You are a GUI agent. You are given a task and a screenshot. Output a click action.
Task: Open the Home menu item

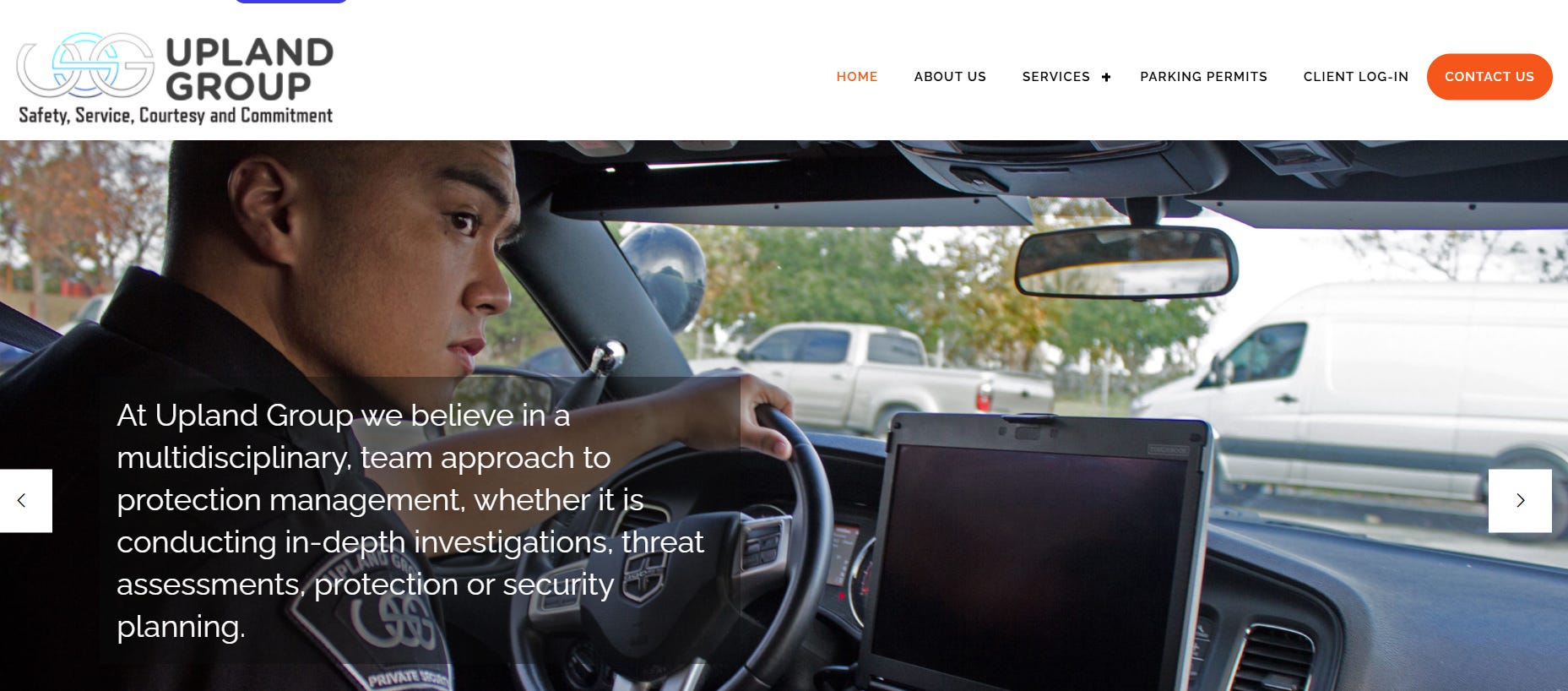(857, 77)
